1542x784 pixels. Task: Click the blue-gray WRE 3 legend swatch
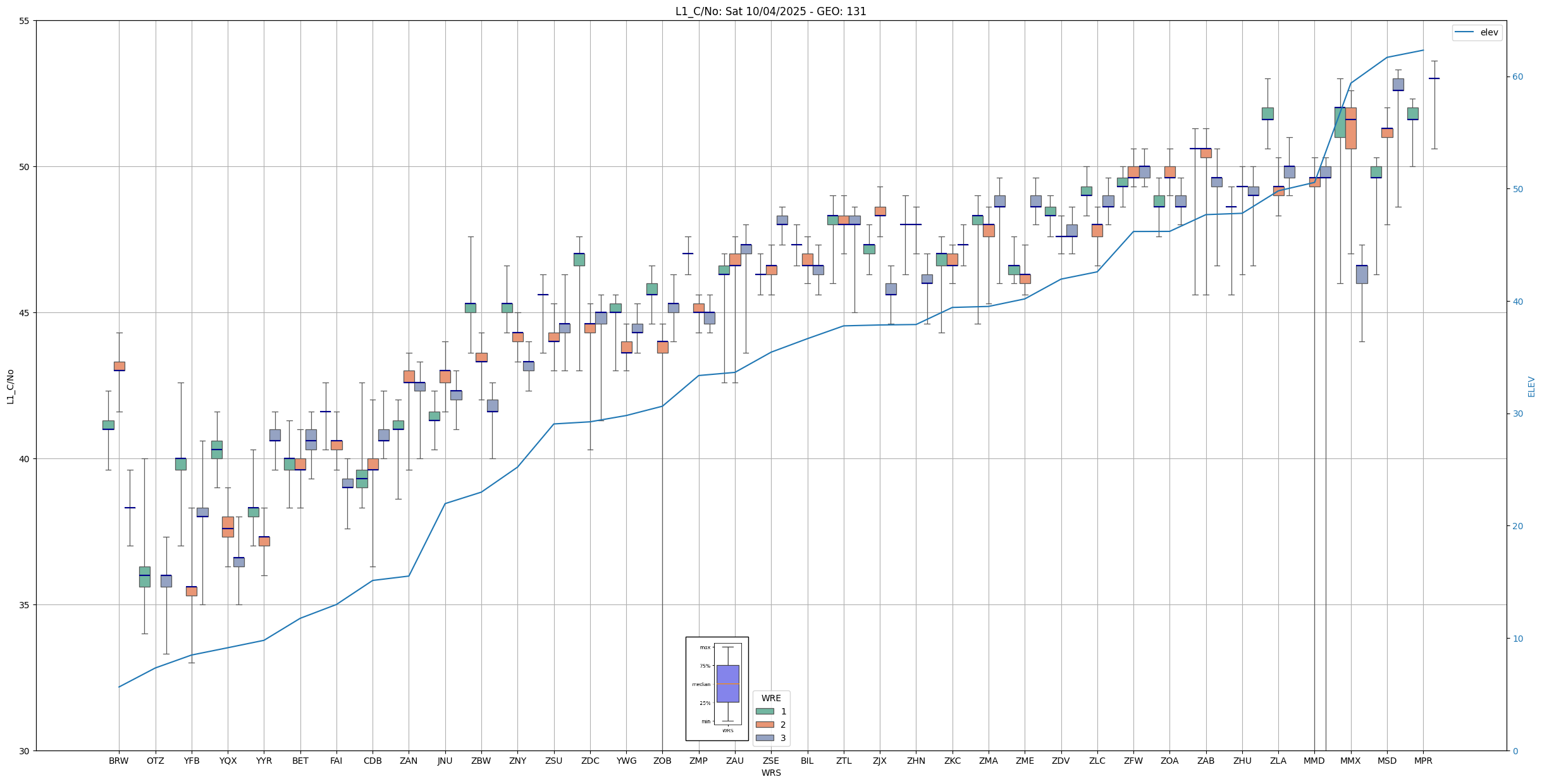(x=764, y=738)
